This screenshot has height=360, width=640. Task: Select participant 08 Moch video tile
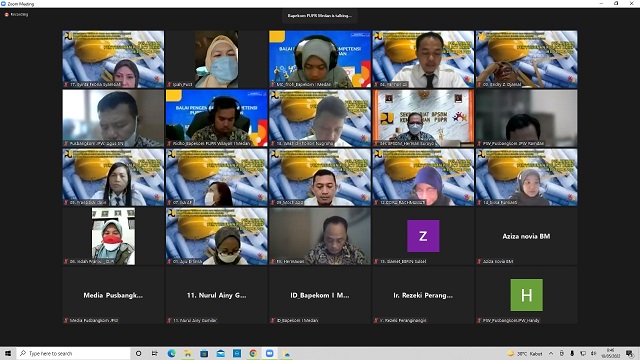pos(320,177)
